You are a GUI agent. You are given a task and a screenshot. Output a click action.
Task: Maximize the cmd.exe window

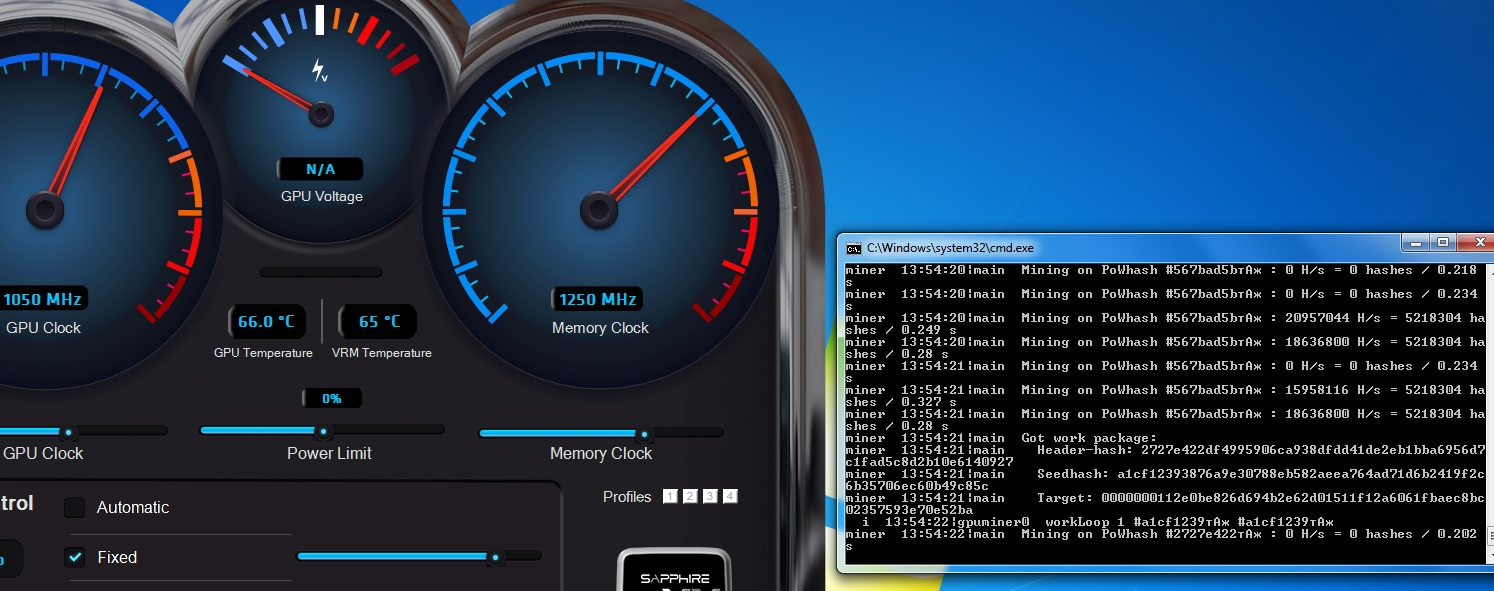1442,243
